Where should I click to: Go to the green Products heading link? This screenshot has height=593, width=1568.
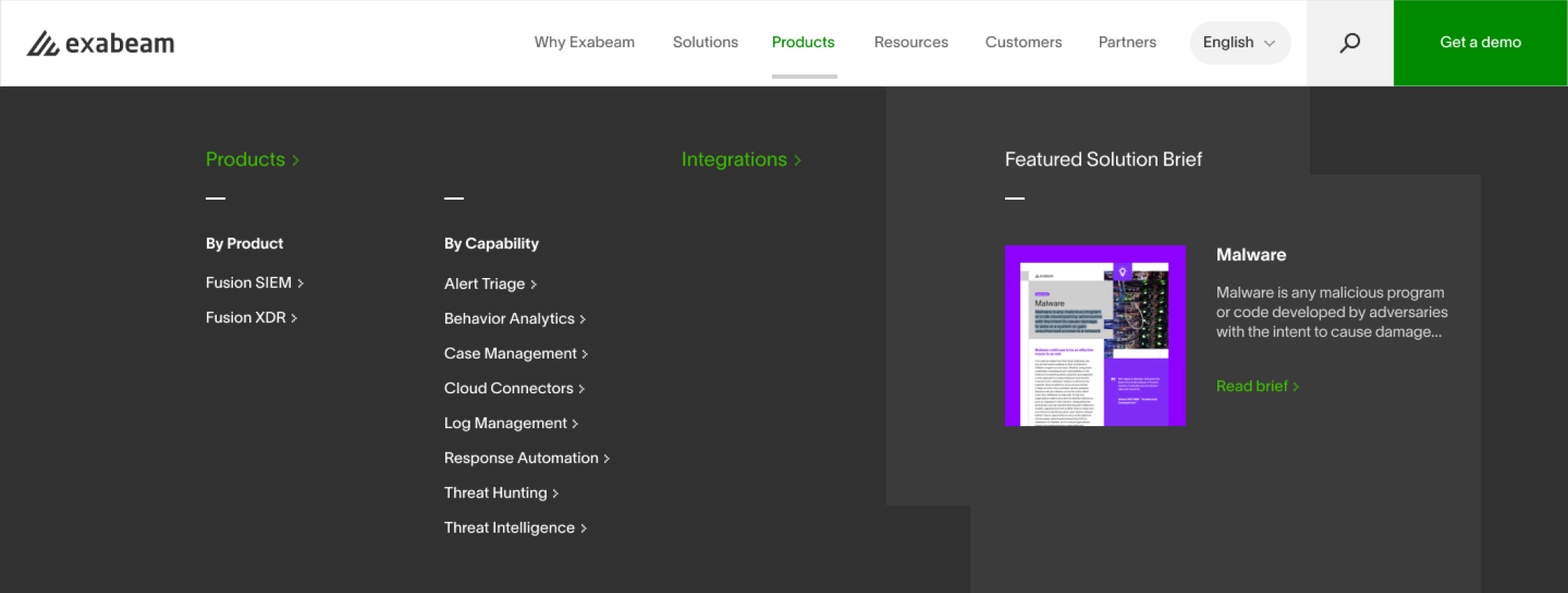coord(252,159)
